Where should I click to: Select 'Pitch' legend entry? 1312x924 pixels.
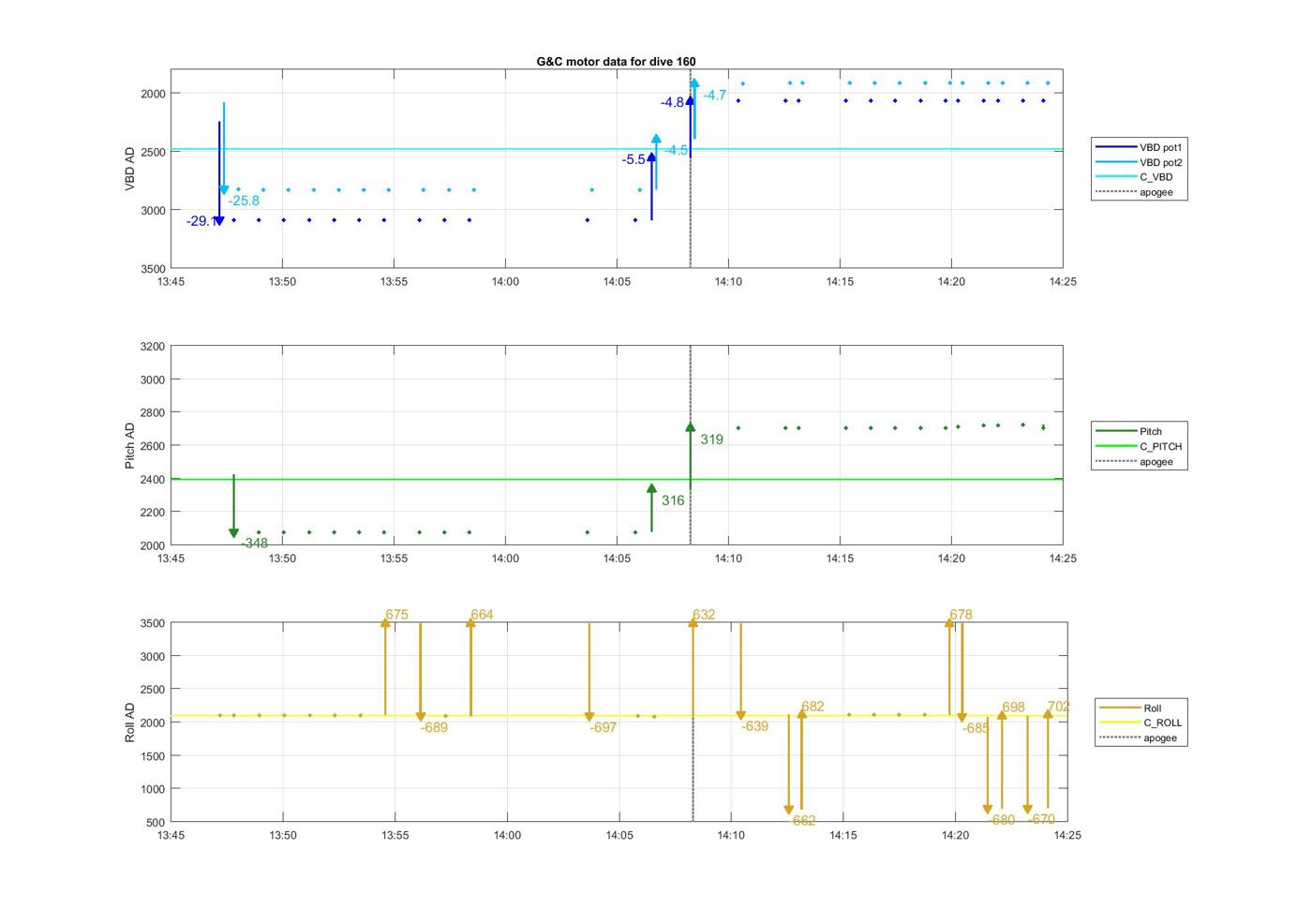[x=1129, y=431]
